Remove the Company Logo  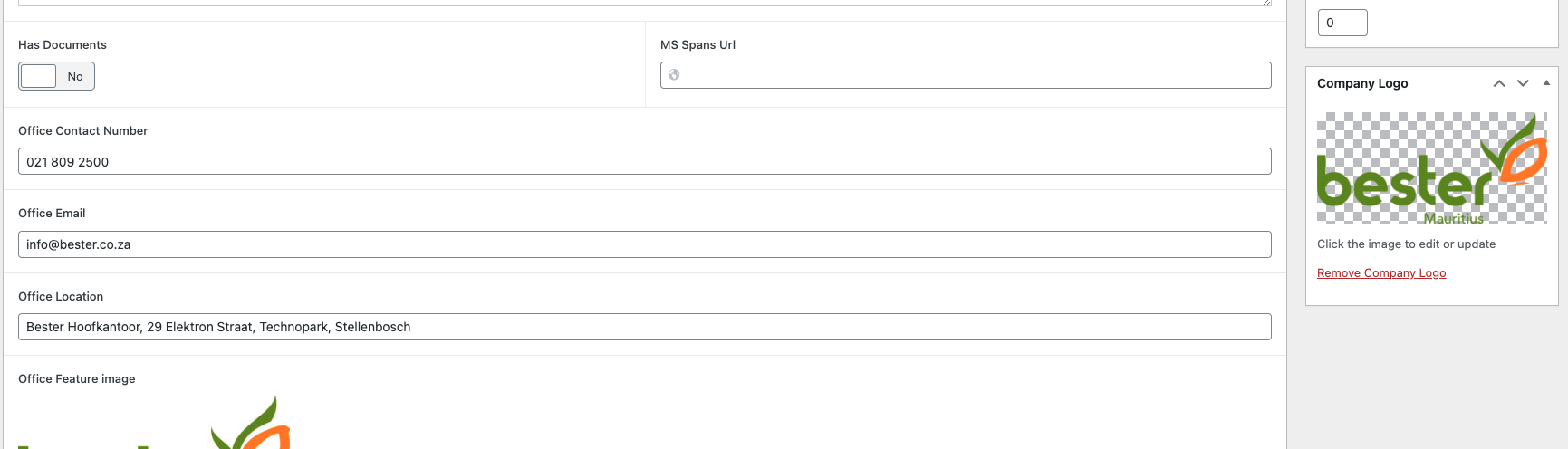1381,273
